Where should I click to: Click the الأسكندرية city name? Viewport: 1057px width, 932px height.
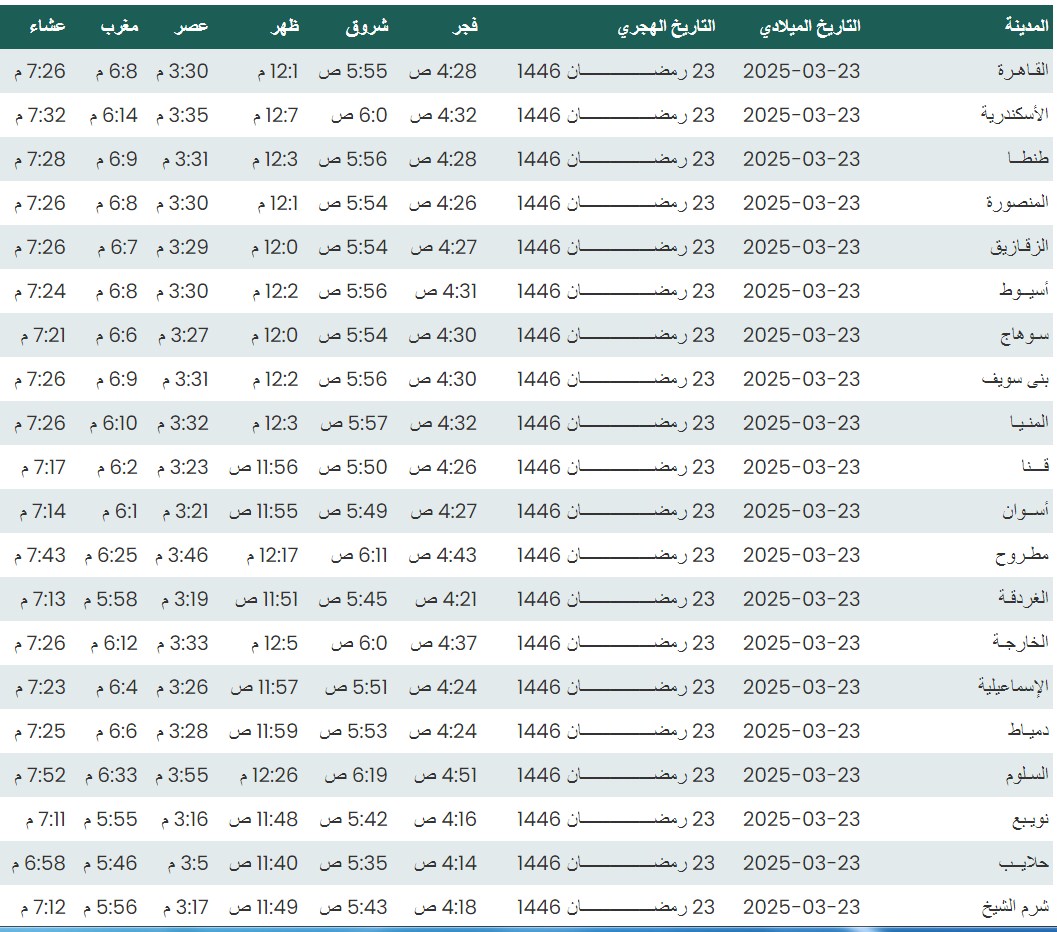pos(1014,115)
